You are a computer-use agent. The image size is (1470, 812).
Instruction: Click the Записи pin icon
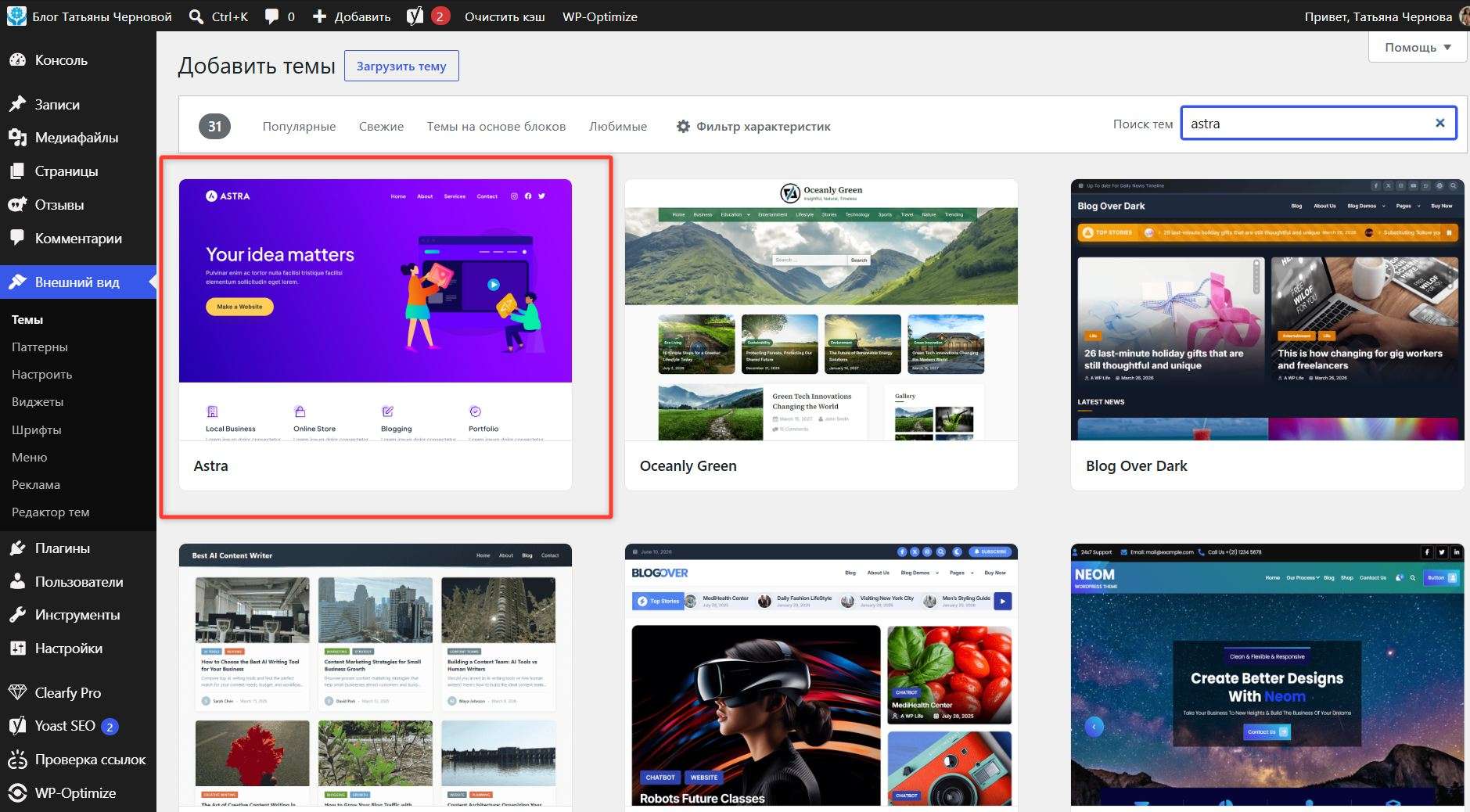point(17,104)
